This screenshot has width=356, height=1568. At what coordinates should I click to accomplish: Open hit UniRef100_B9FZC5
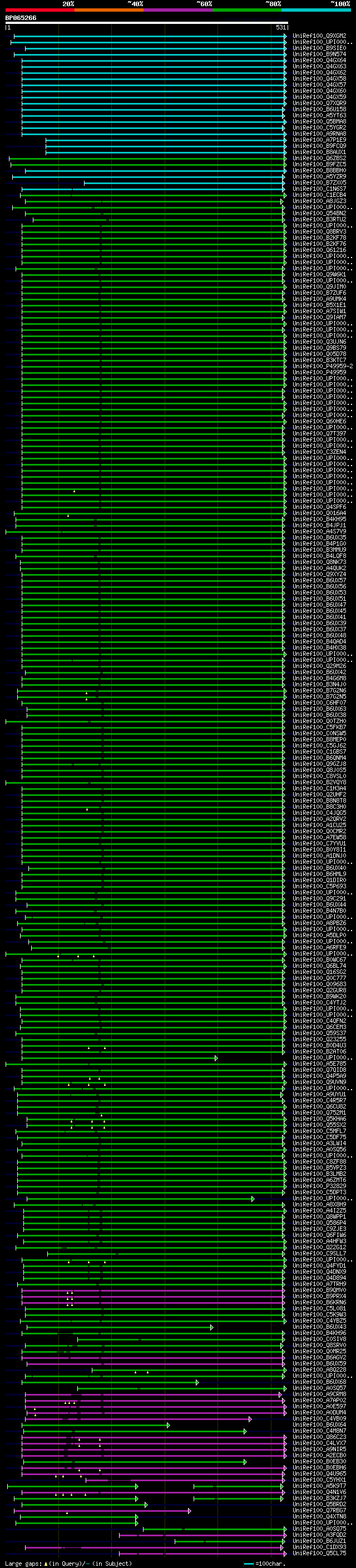pyautogui.click(x=319, y=164)
